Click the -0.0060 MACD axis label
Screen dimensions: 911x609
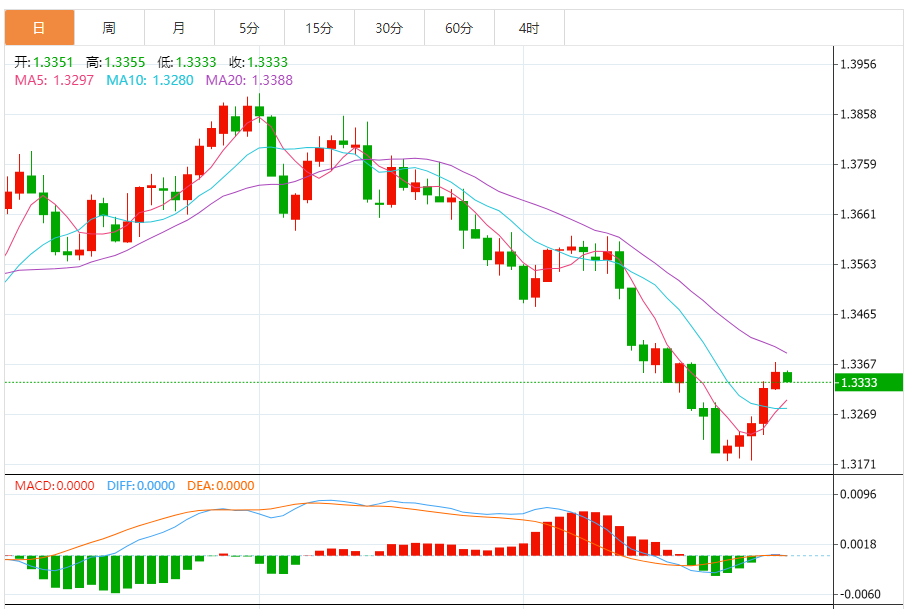[860, 594]
